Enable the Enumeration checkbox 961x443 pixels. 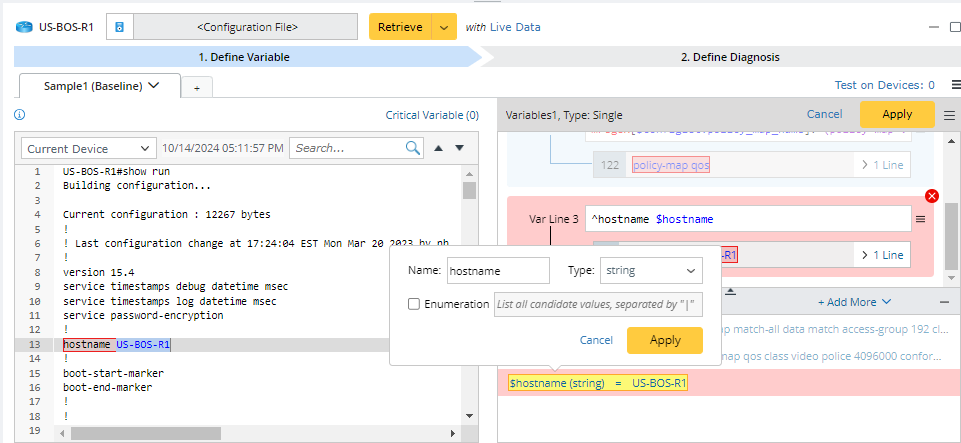[414, 304]
